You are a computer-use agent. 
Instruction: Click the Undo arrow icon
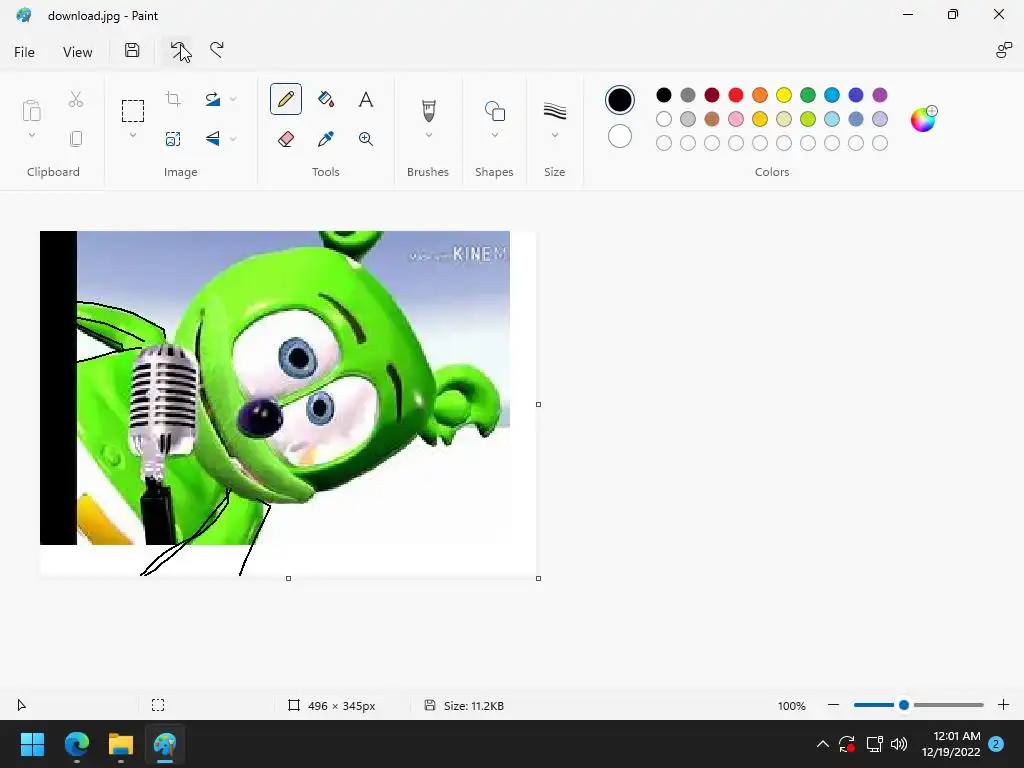tap(178, 50)
